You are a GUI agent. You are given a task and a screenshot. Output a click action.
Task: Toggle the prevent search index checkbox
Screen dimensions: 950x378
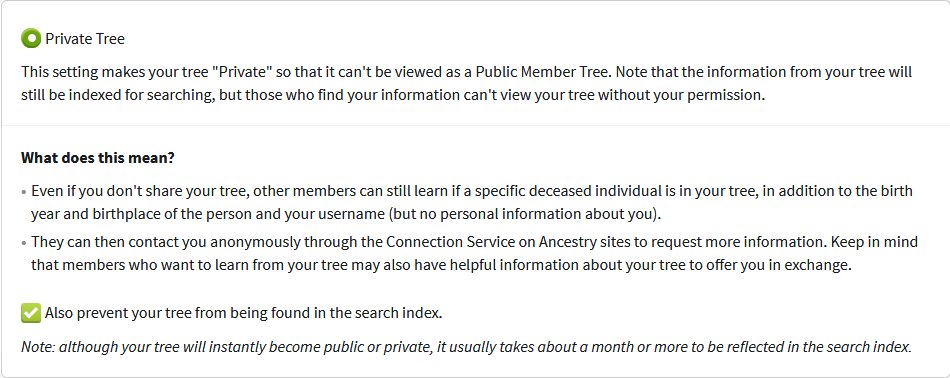coord(31,313)
